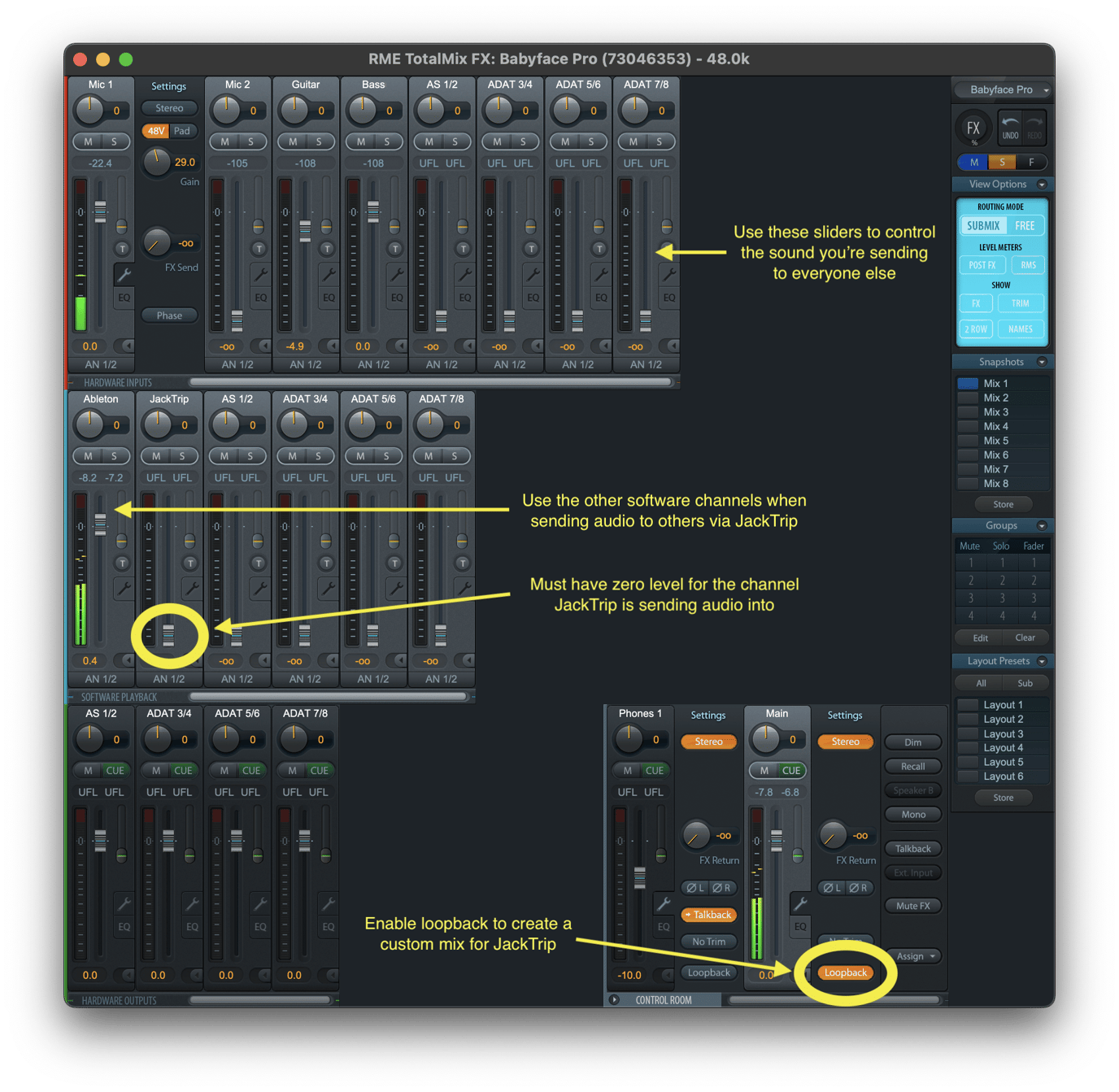Click the circular FX % knob icon
The height and width of the screenshot is (1092, 1119).
973,127
